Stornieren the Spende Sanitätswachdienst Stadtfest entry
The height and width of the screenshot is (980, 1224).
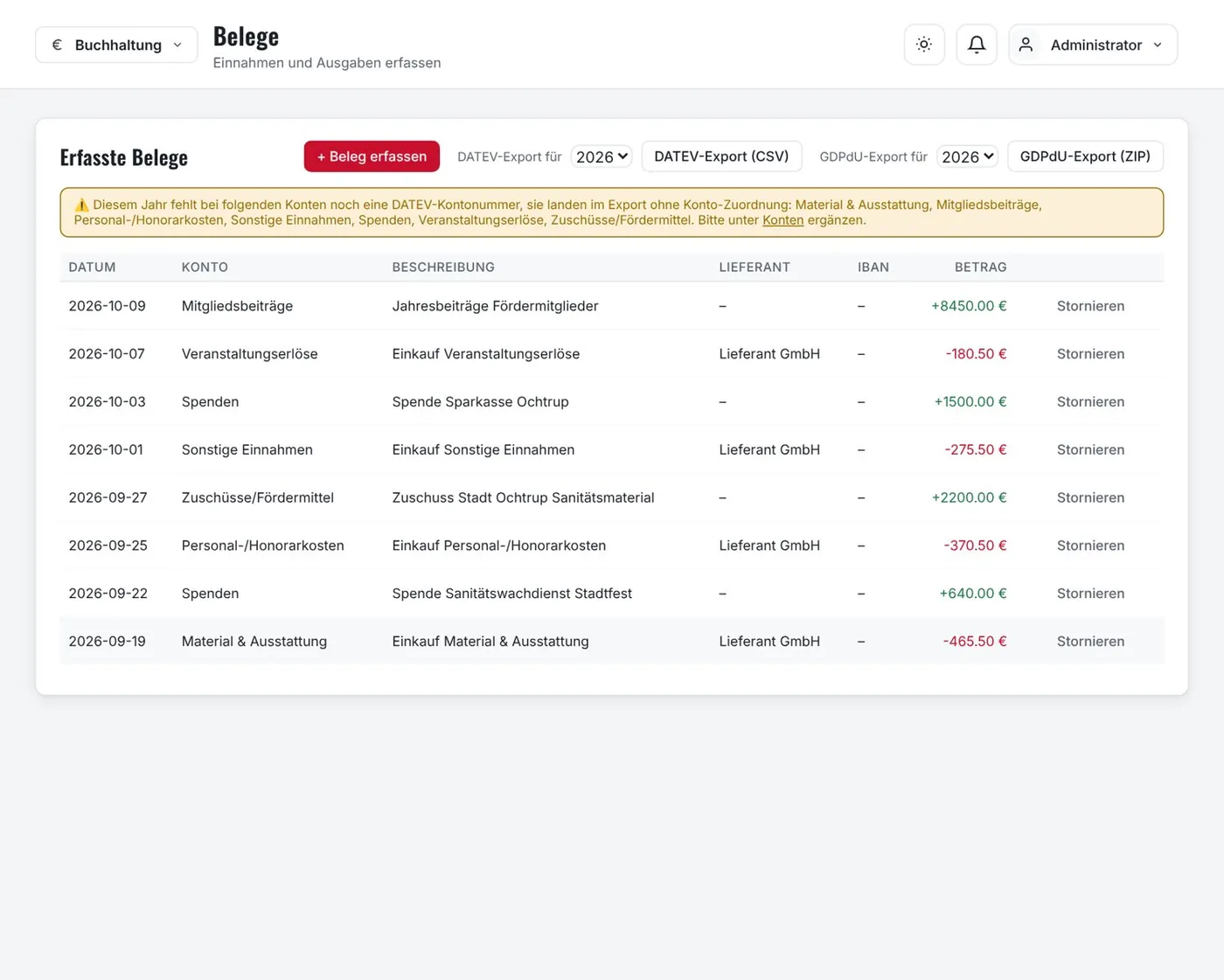click(1090, 594)
